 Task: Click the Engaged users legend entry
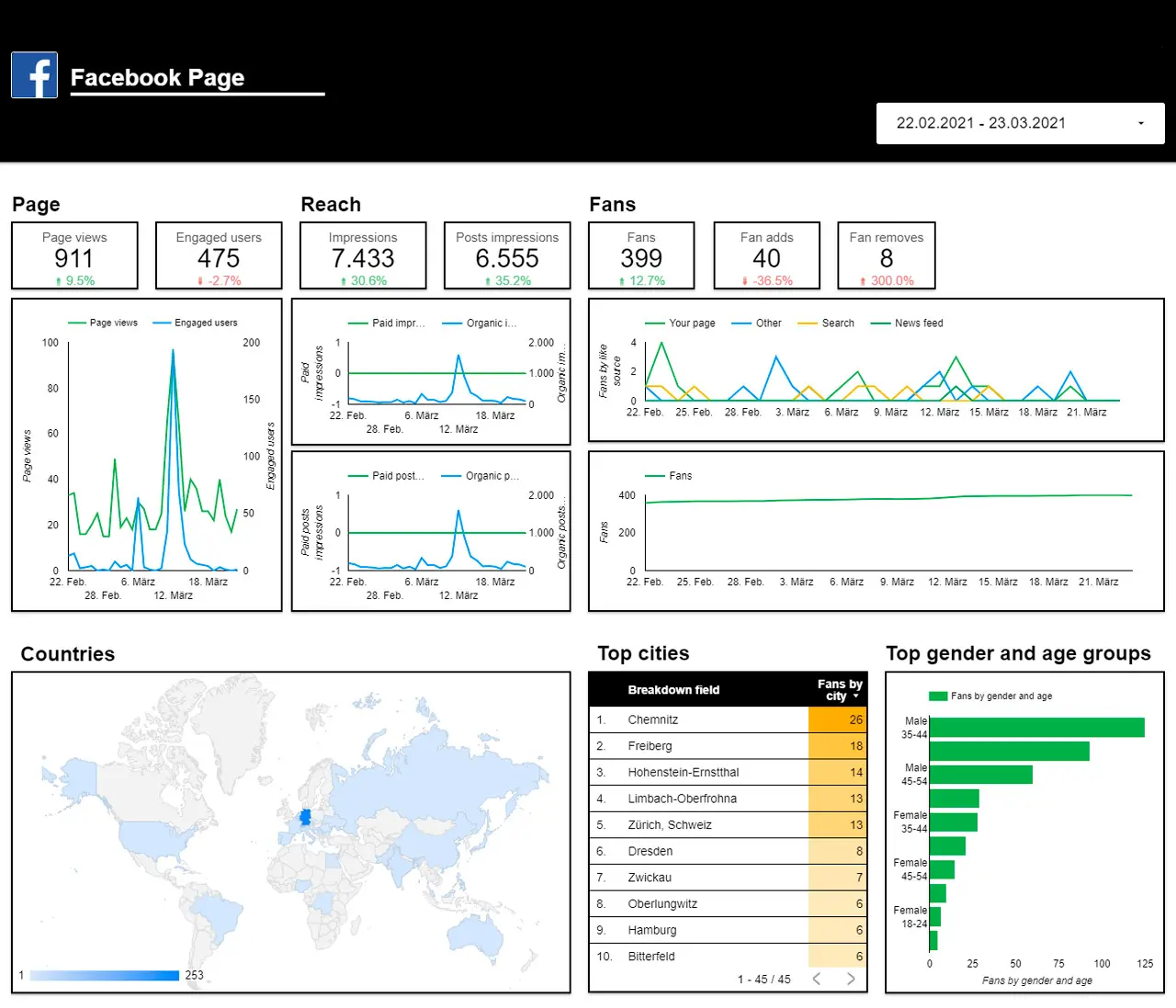195,323
